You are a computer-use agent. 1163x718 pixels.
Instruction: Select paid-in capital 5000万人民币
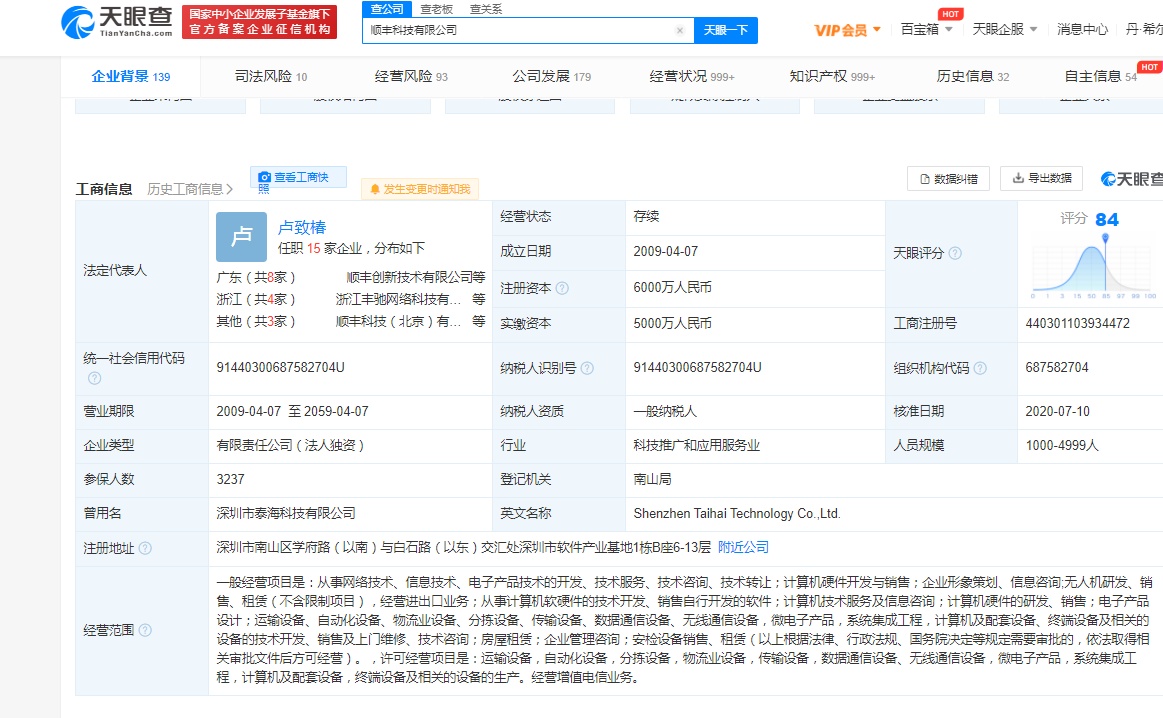click(673, 323)
